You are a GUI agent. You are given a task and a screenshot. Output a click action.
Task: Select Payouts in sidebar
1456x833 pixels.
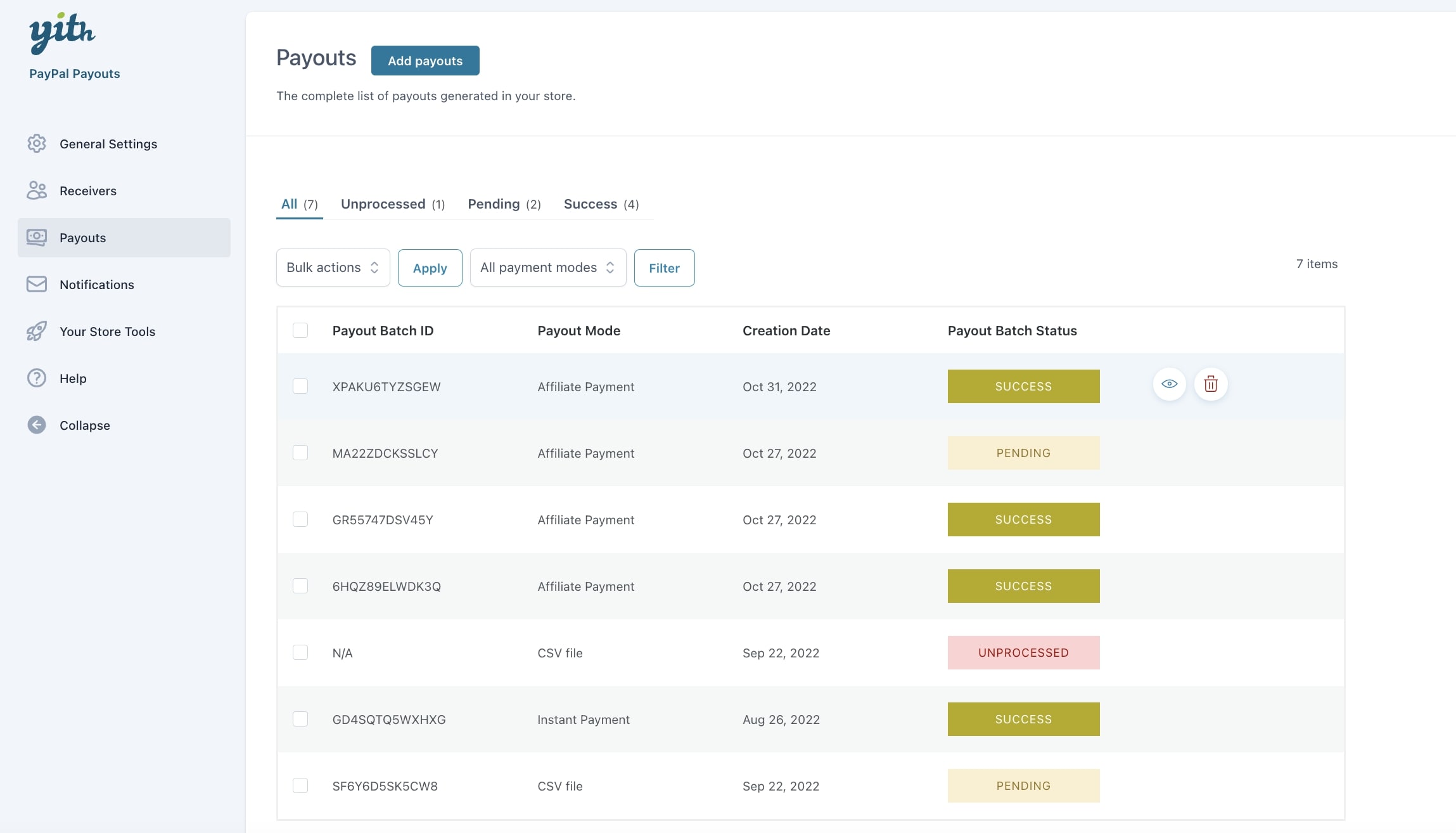(x=124, y=238)
